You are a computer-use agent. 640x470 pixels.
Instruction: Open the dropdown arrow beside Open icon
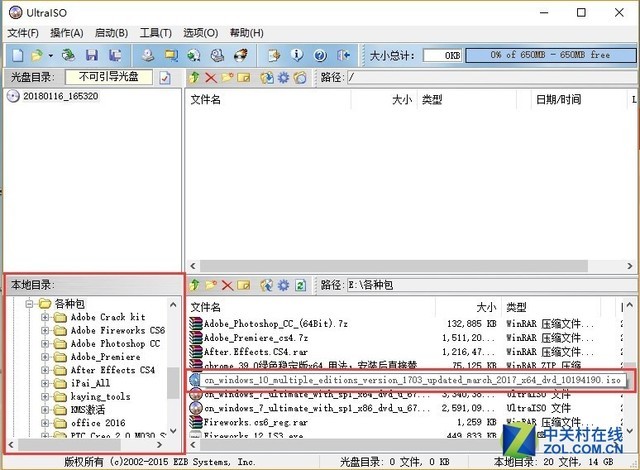[51, 55]
